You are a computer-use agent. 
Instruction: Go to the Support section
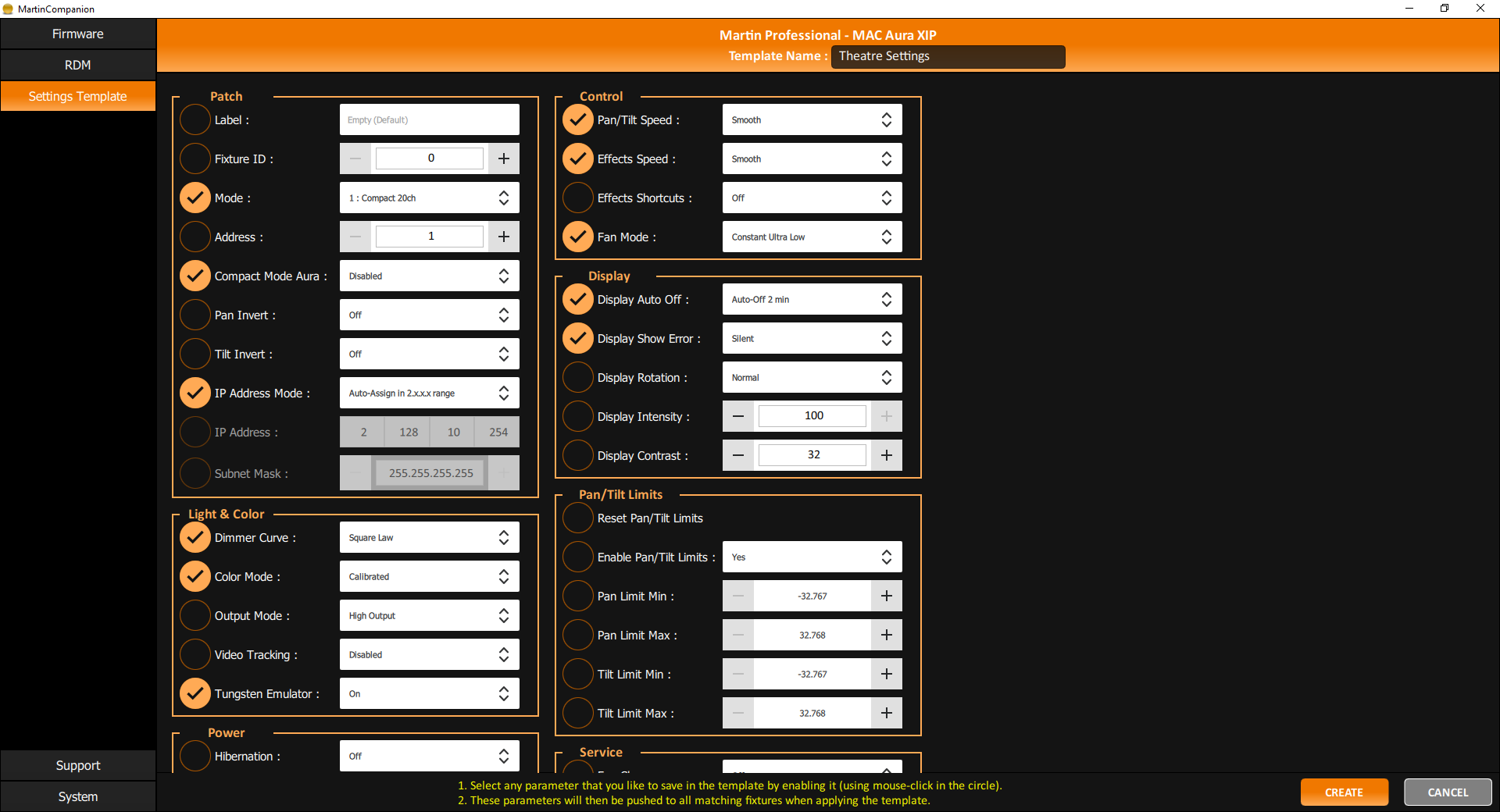77,764
